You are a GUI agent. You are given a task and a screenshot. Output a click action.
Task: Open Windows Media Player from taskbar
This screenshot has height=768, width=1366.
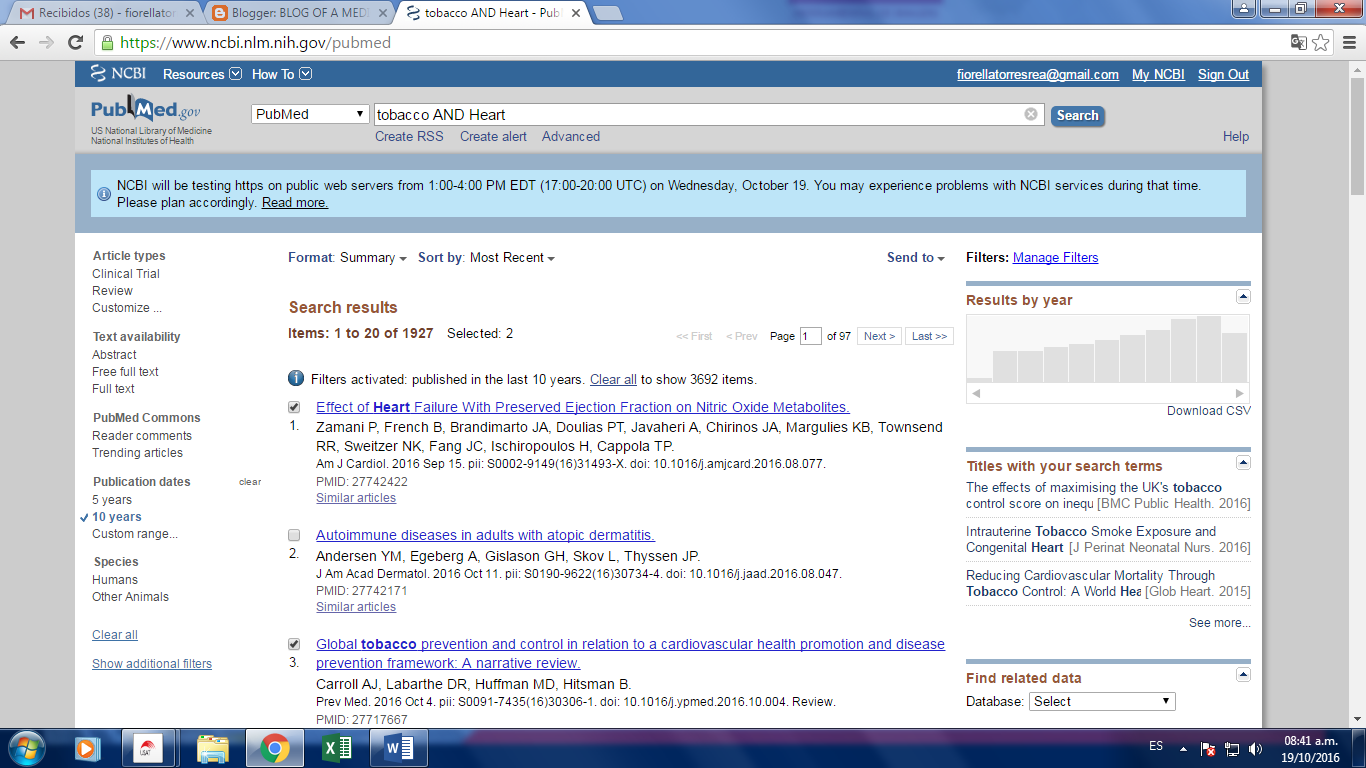coord(87,748)
